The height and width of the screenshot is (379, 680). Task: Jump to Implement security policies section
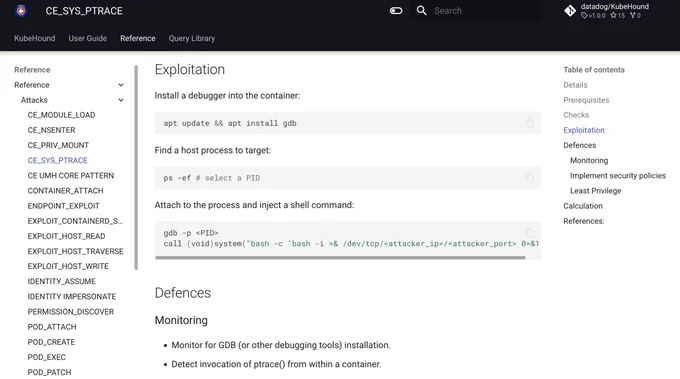point(618,176)
